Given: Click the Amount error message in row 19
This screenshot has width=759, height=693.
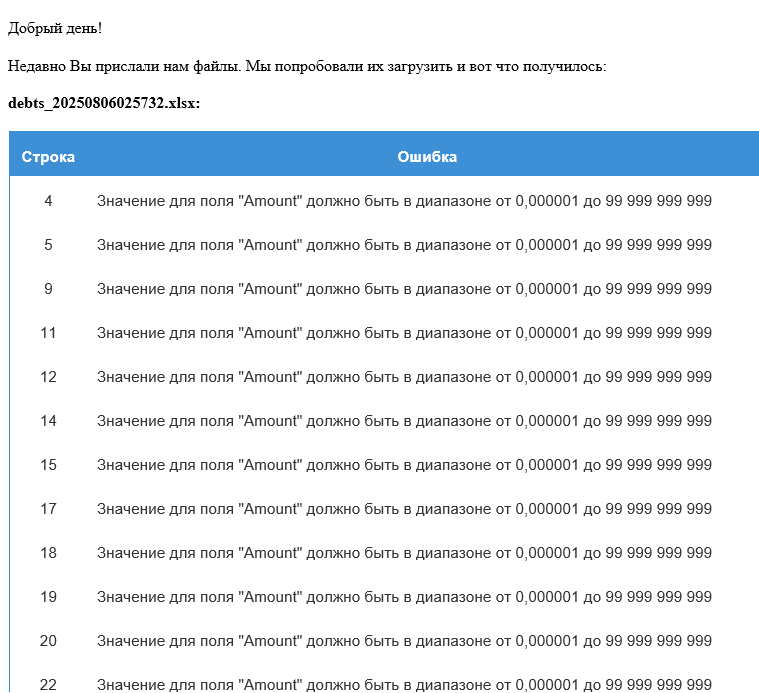Looking at the screenshot, I should coord(404,597).
